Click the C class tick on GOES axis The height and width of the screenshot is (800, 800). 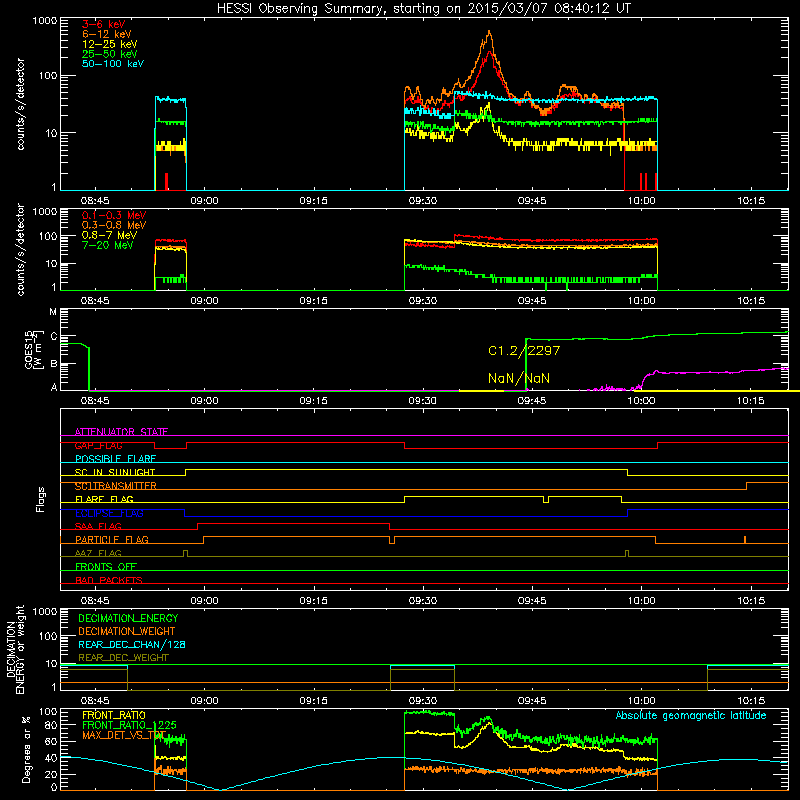coord(53,337)
